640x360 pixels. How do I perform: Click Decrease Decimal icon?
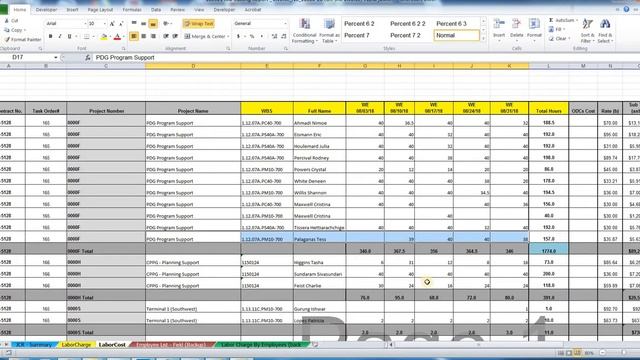click(x=284, y=36)
